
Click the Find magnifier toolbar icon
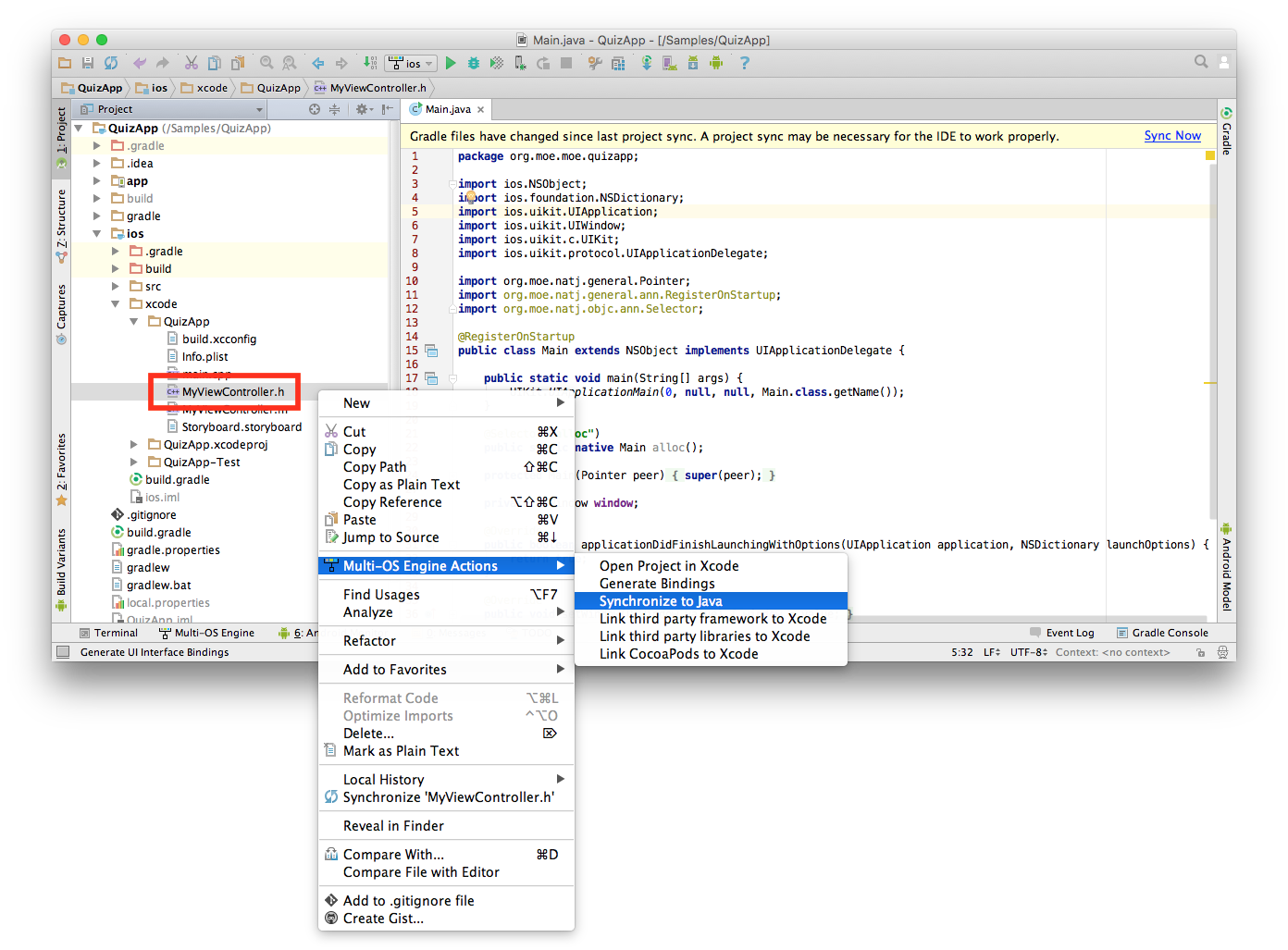coord(266,63)
